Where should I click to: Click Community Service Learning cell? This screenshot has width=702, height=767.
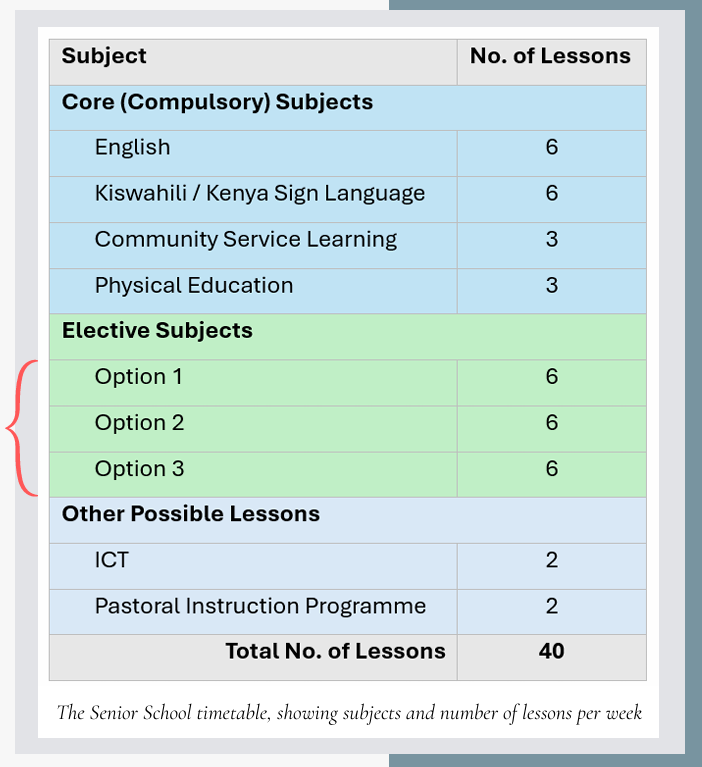click(x=245, y=239)
